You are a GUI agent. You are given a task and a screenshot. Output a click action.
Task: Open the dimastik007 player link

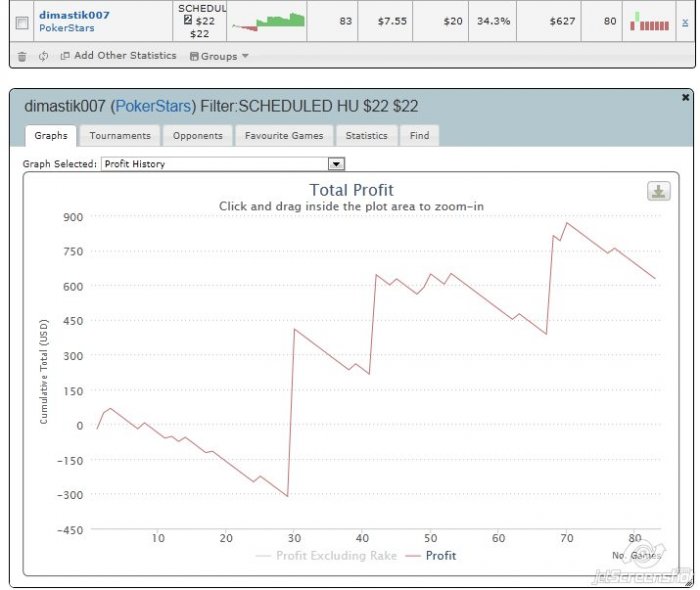click(x=74, y=15)
